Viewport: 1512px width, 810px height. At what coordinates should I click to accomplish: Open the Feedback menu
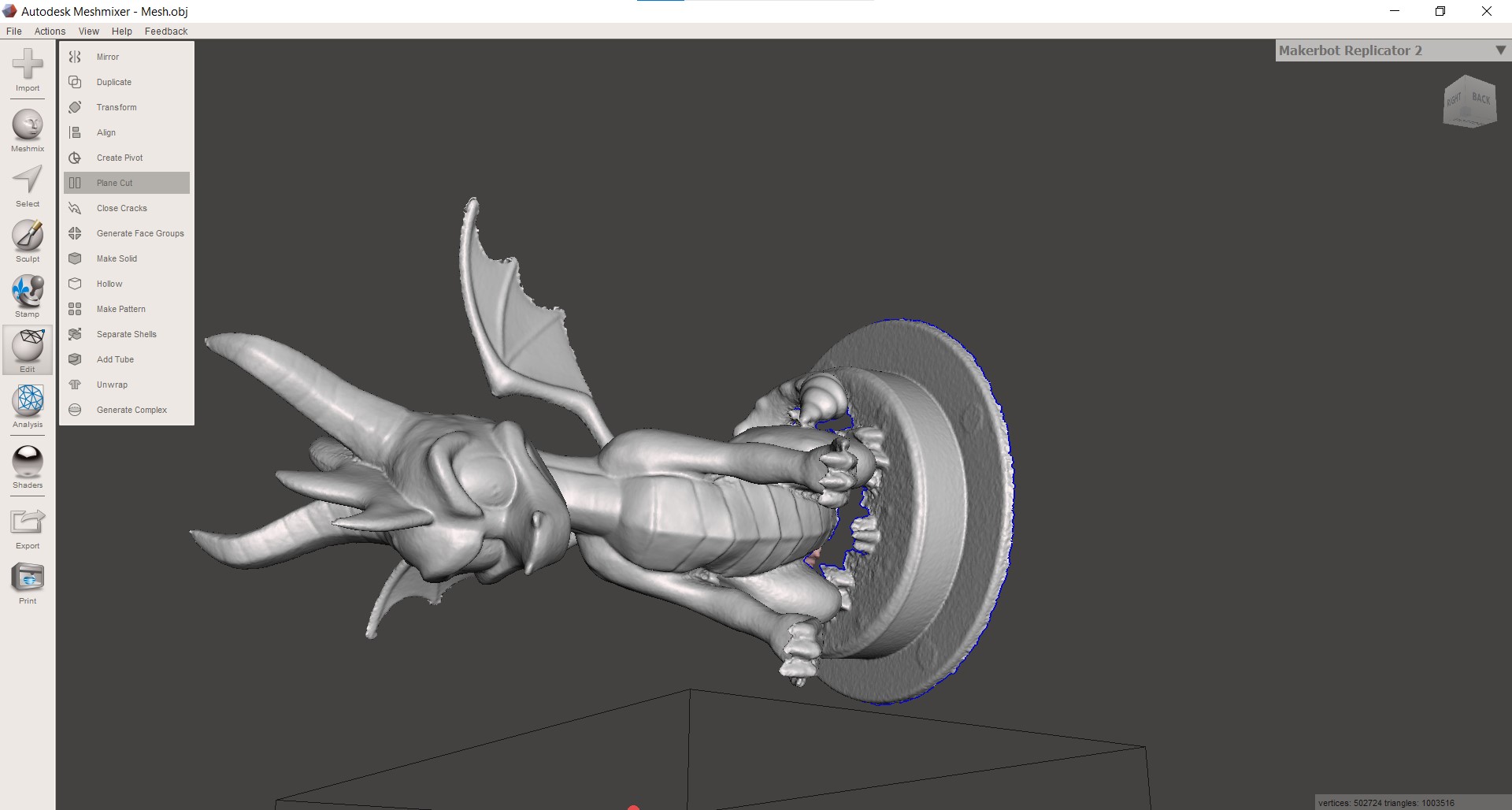tap(166, 32)
